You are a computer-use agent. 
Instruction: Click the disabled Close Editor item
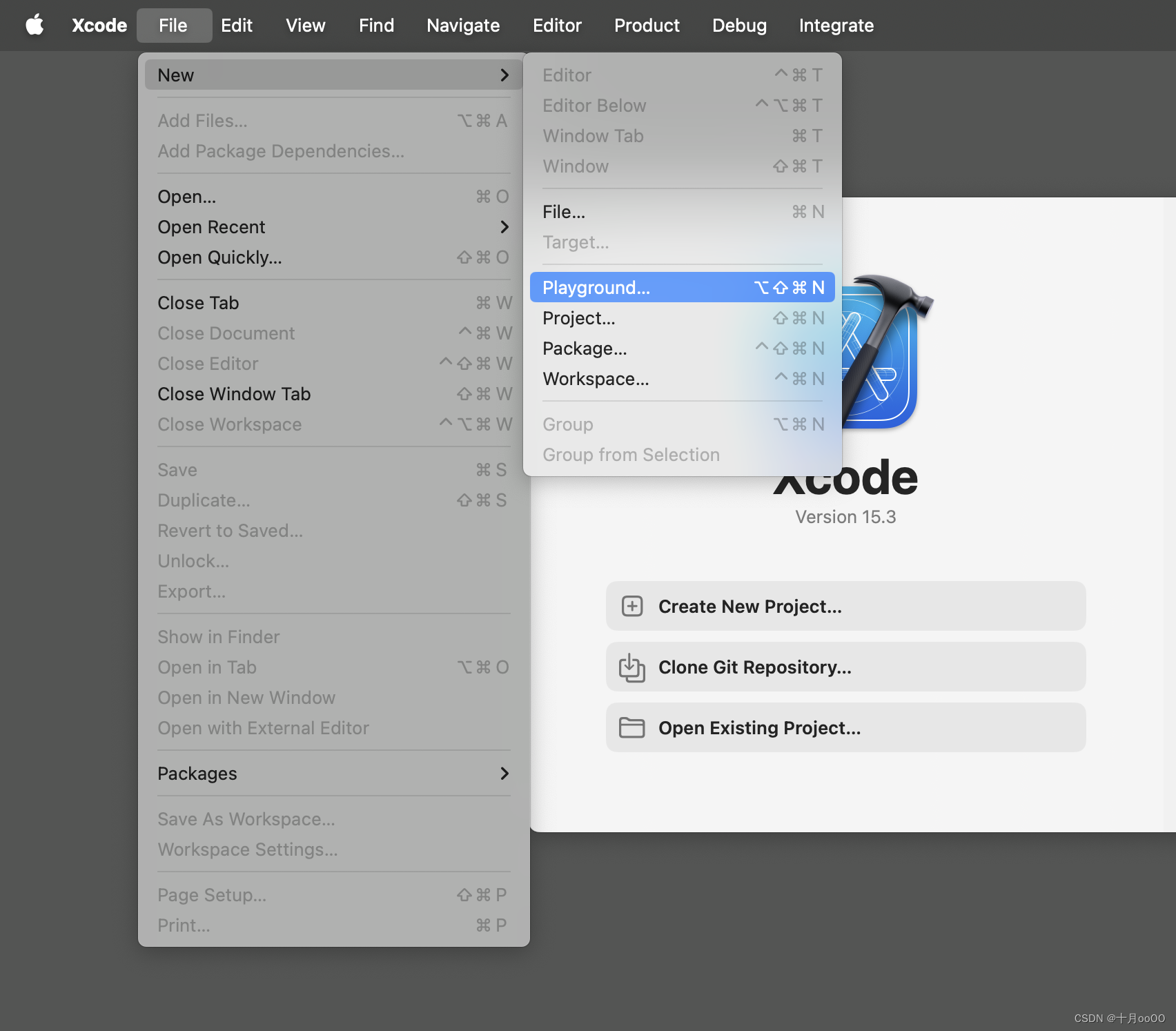click(x=334, y=363)
